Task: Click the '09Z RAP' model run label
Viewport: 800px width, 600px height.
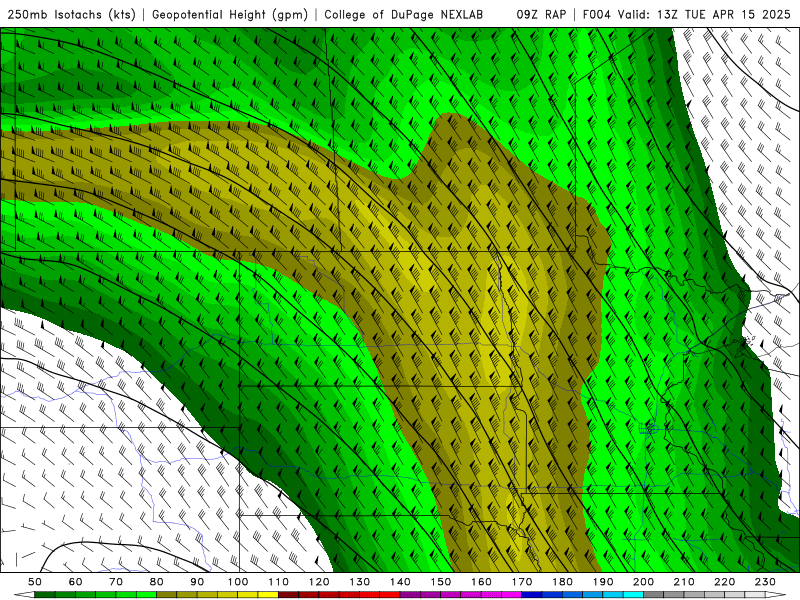Action: tap(541, 15)
